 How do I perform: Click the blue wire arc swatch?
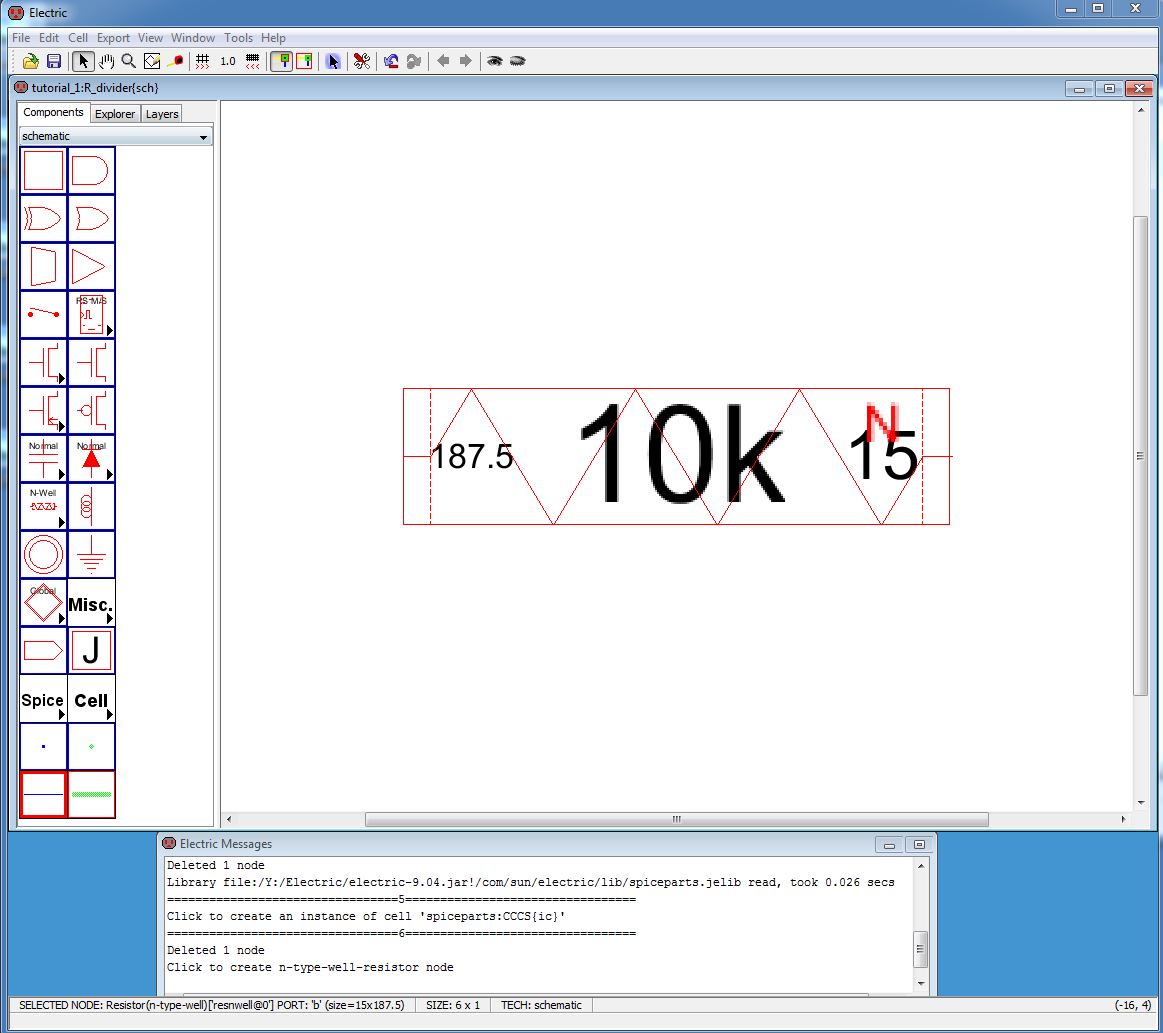point(43,795)
